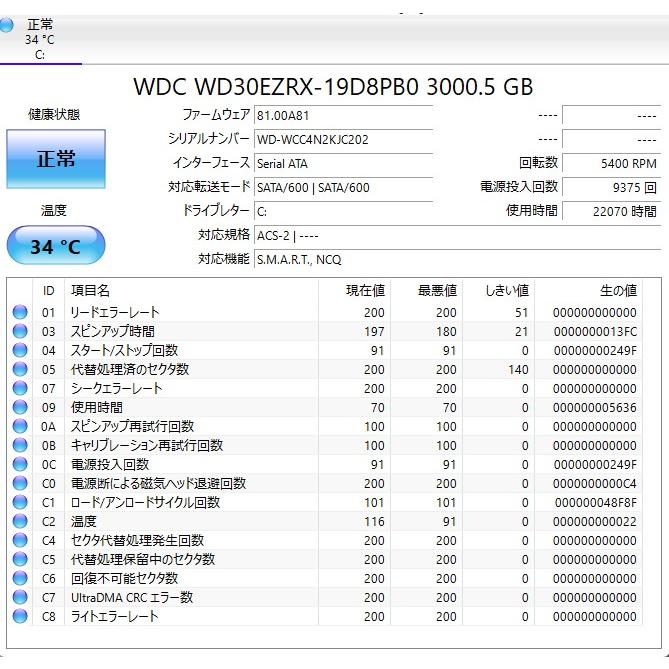The height and width of the screenshot is (669, 669).
Task: Click the firmware field 81.00A81
Action: 343,116
